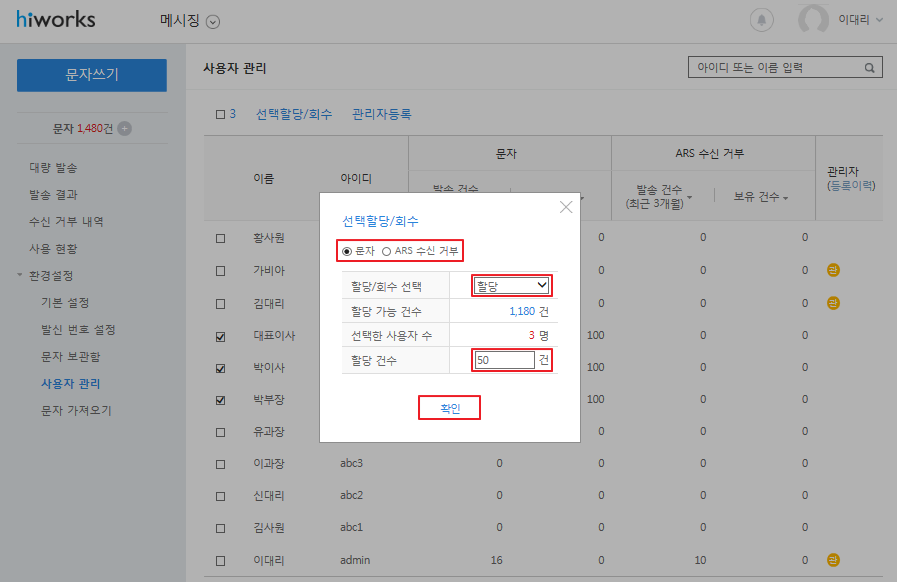Open the 할당 dropdown selector
Viewport: 897px width, 582px height.
(x=512, y=286)
